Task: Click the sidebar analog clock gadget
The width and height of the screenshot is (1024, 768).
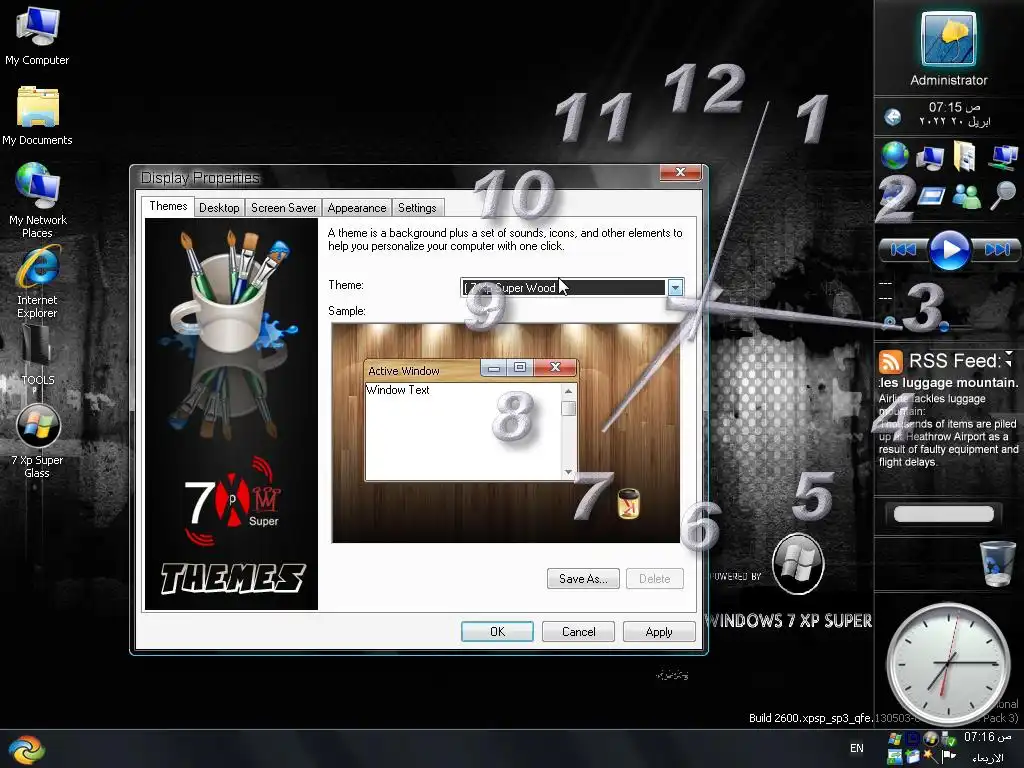Action: click(x=948, y=663)
